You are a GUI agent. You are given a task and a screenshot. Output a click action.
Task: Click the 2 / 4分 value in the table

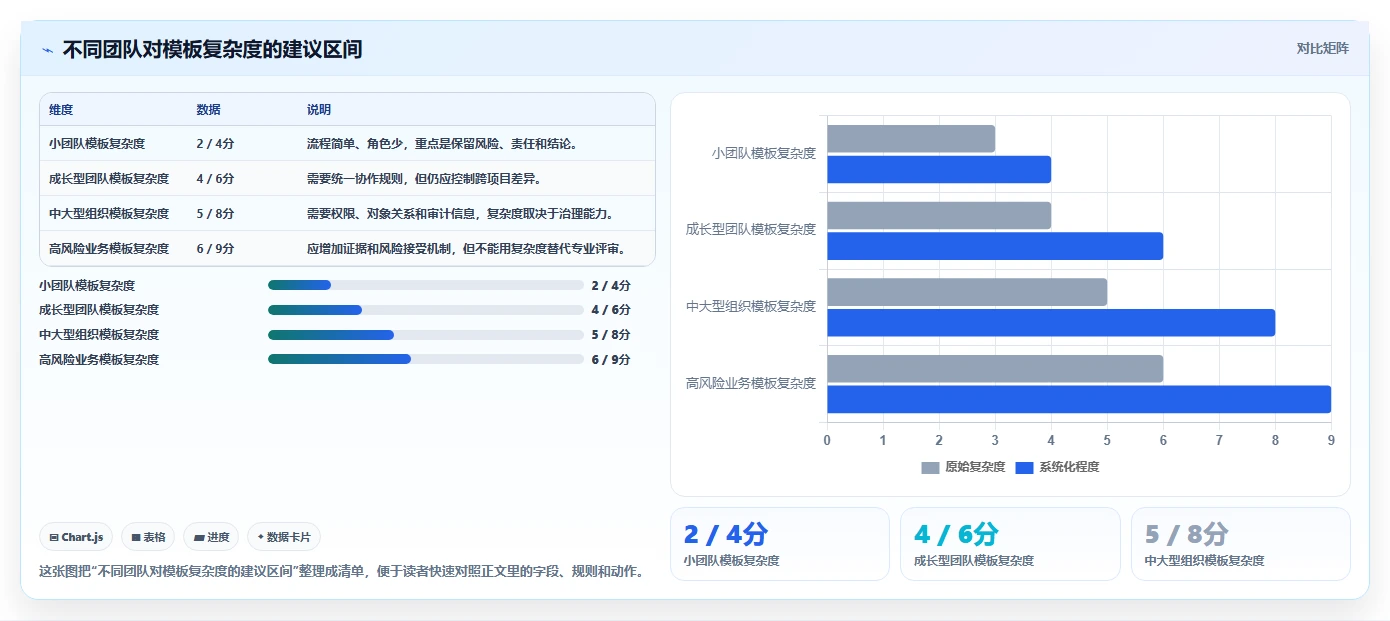(x=215, y=144)
